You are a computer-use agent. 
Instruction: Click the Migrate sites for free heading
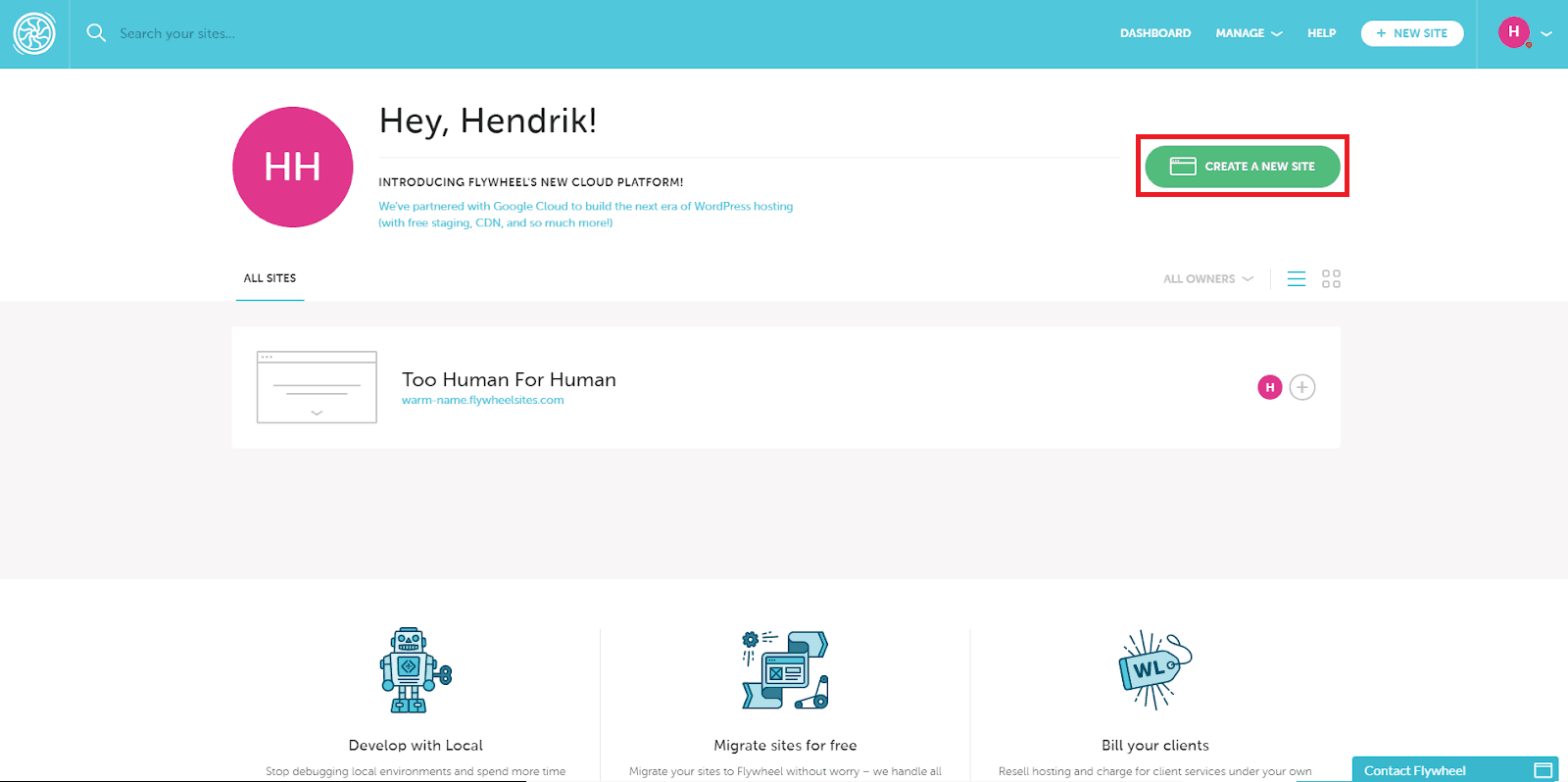pos(785,746)
